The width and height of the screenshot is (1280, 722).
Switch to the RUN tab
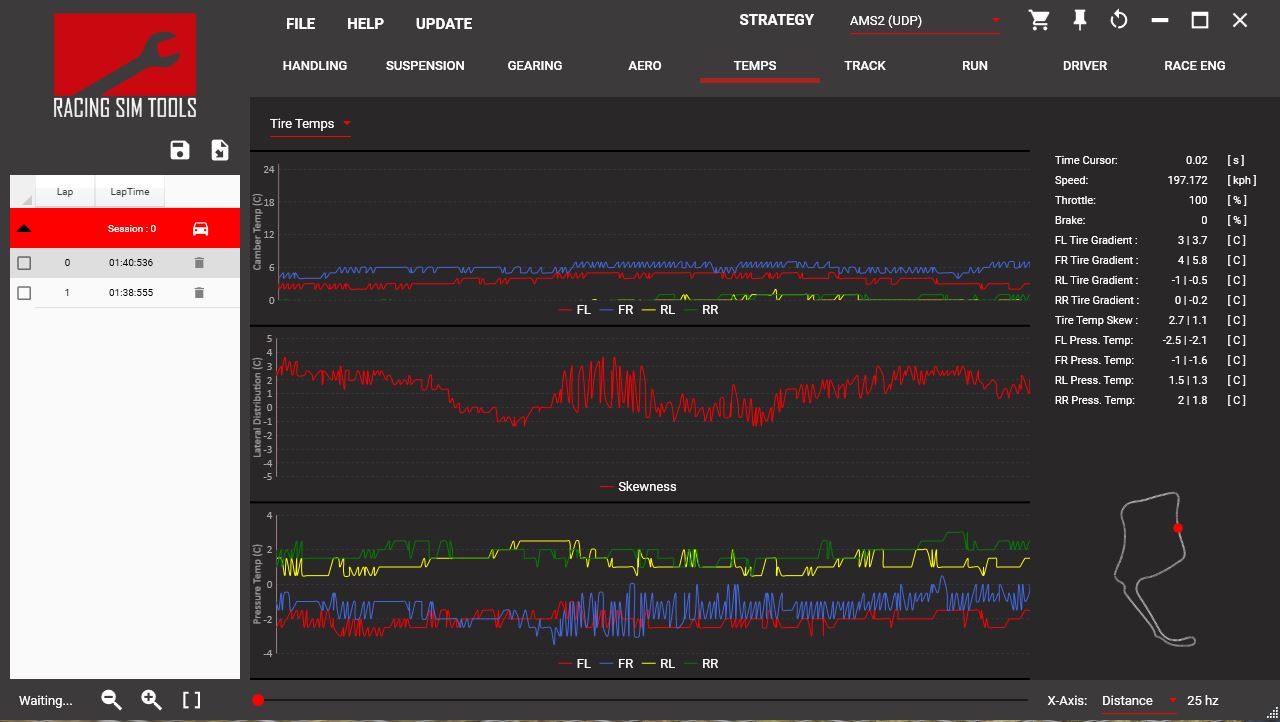(975, 66)
